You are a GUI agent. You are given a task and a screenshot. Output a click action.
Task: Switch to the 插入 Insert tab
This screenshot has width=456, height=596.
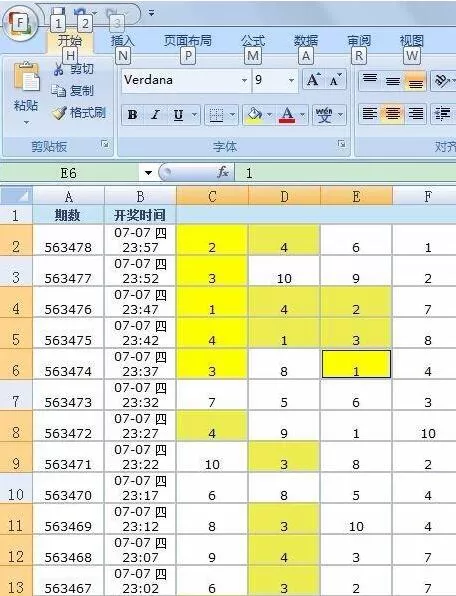click(123, 40)
